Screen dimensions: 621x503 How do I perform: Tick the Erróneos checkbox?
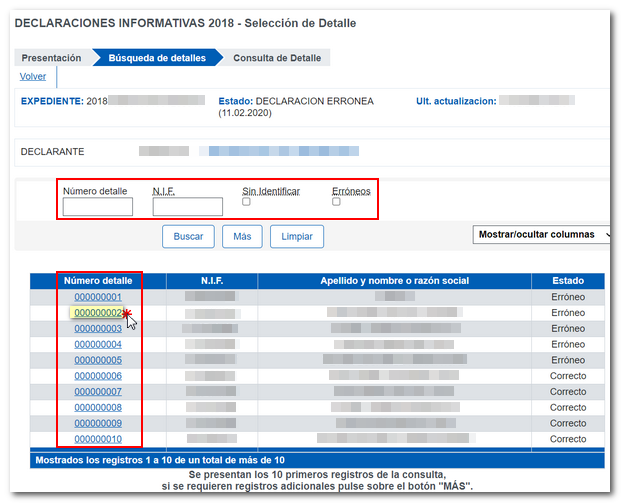(336, 202)
